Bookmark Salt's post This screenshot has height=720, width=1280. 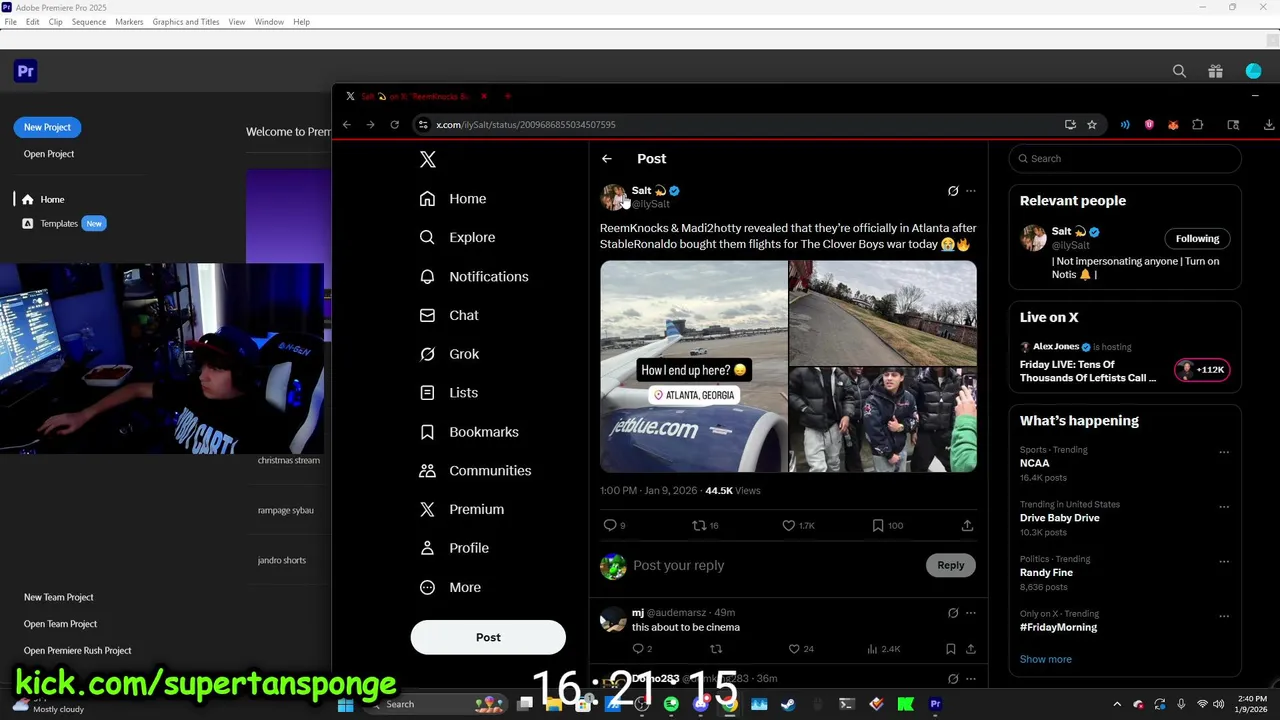click(x=878, y=526)
